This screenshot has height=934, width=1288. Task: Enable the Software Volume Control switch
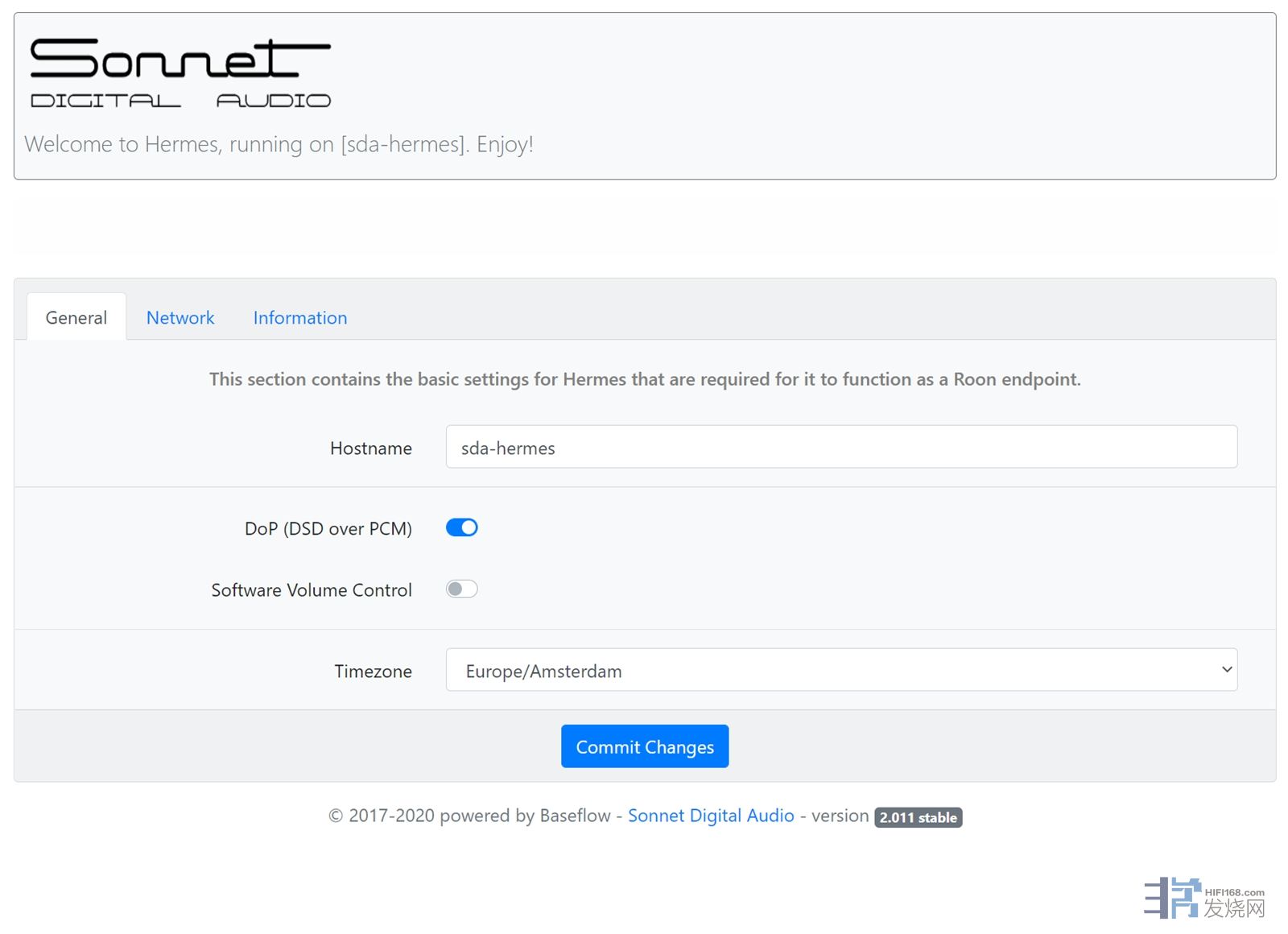[461, 589]
